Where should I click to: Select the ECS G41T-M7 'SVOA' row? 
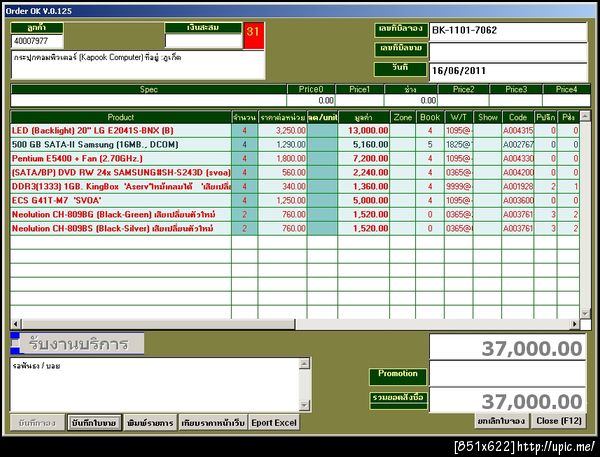(295, 201)
